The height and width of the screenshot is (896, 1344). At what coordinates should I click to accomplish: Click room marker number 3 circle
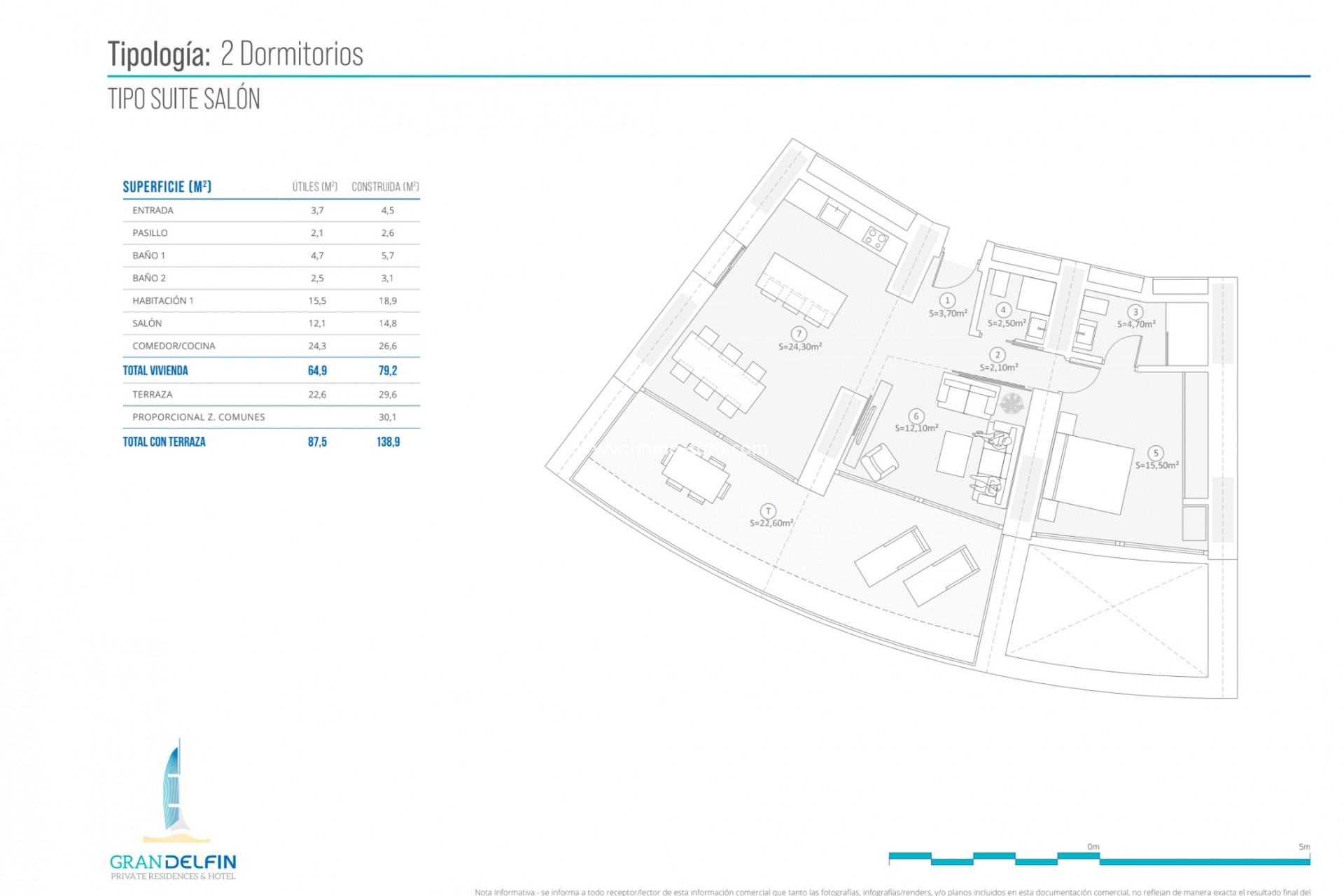pos(1135,312)
